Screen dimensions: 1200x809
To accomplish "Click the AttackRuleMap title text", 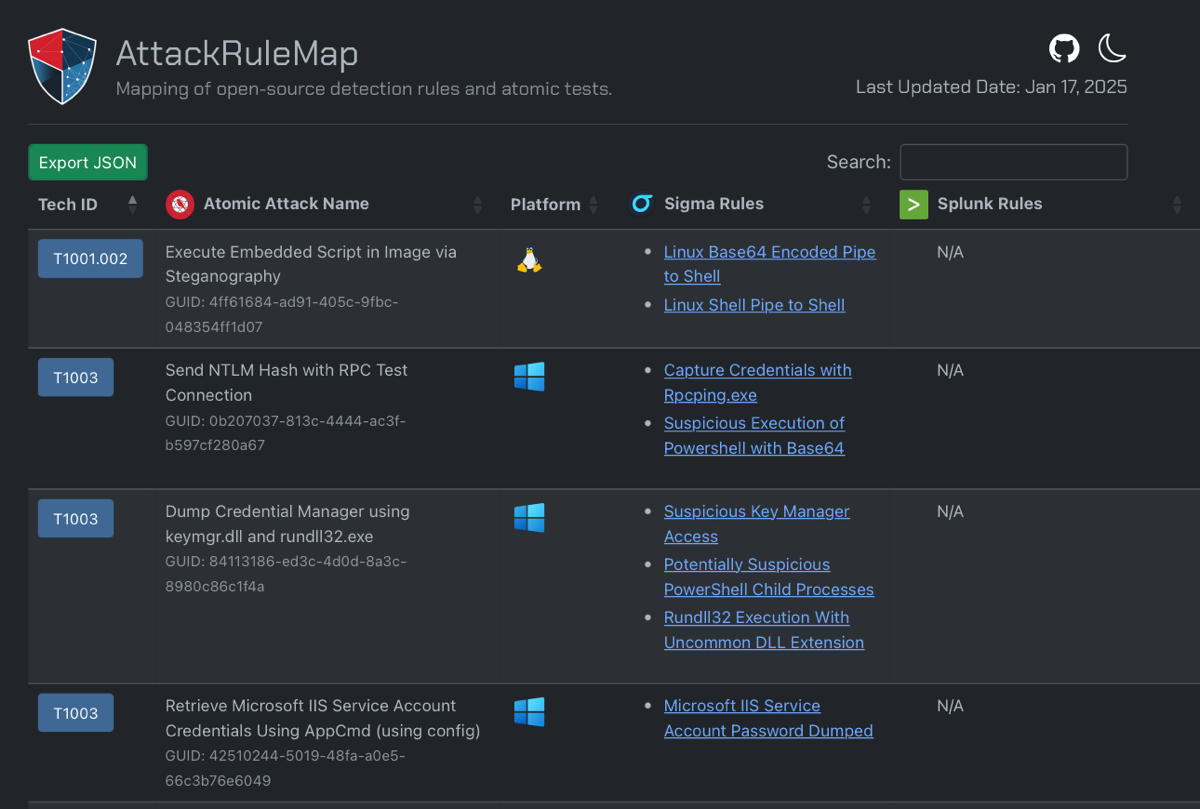I will pyautogui.click(x=237, y=52).
